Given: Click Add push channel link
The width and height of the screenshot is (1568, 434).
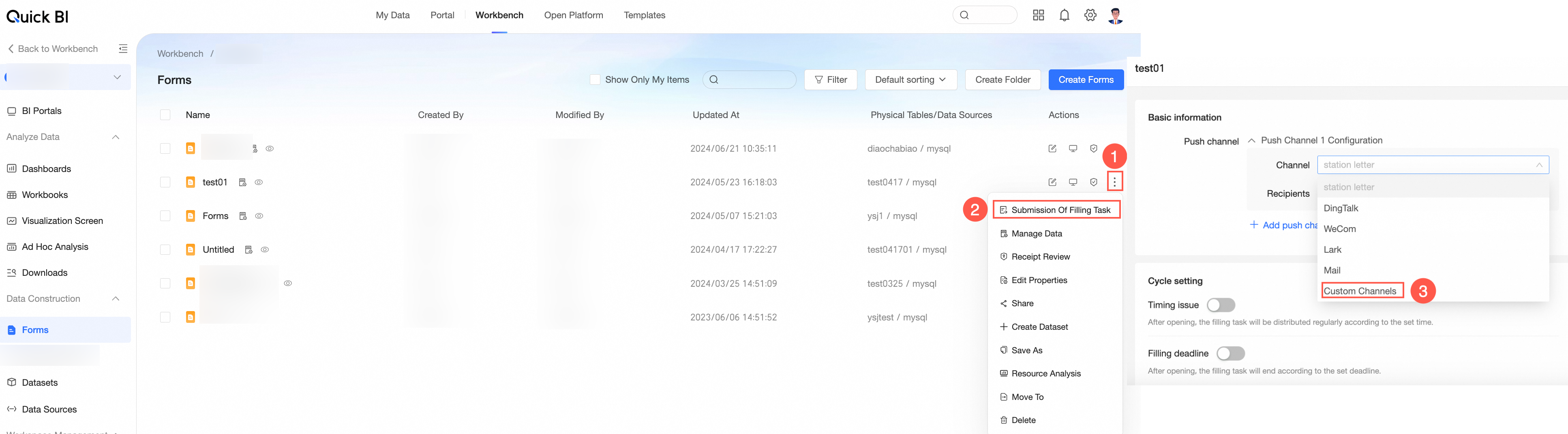Looking at the screenshot, I should click(x=1284, y=225).
